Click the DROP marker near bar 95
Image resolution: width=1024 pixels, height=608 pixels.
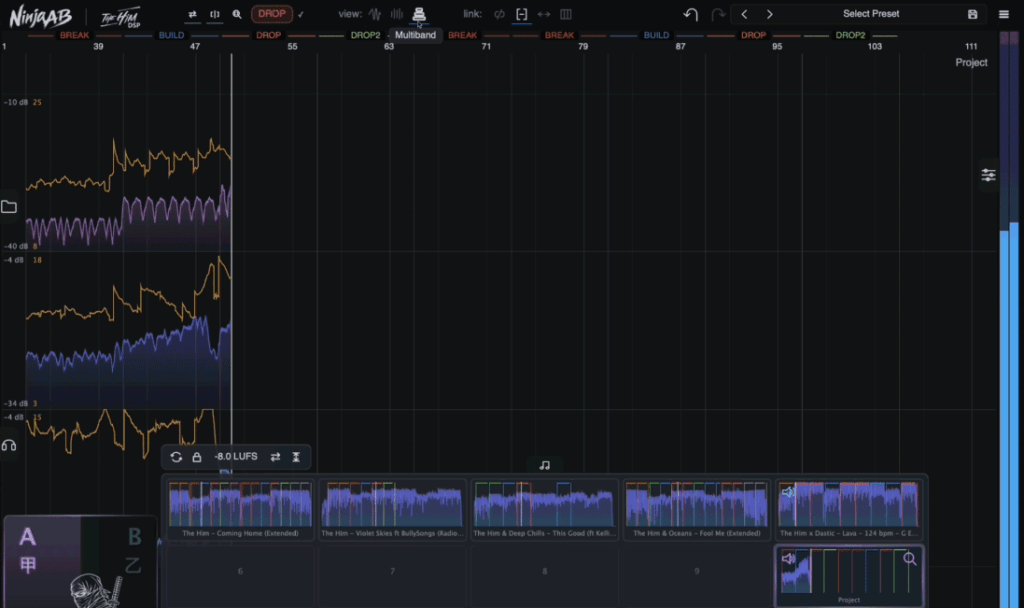[x=753, y=35]
